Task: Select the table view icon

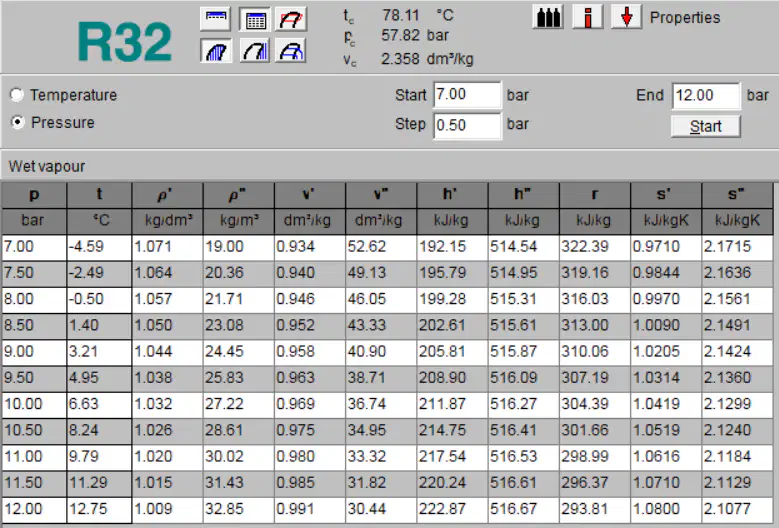Action: pos(254,19)
